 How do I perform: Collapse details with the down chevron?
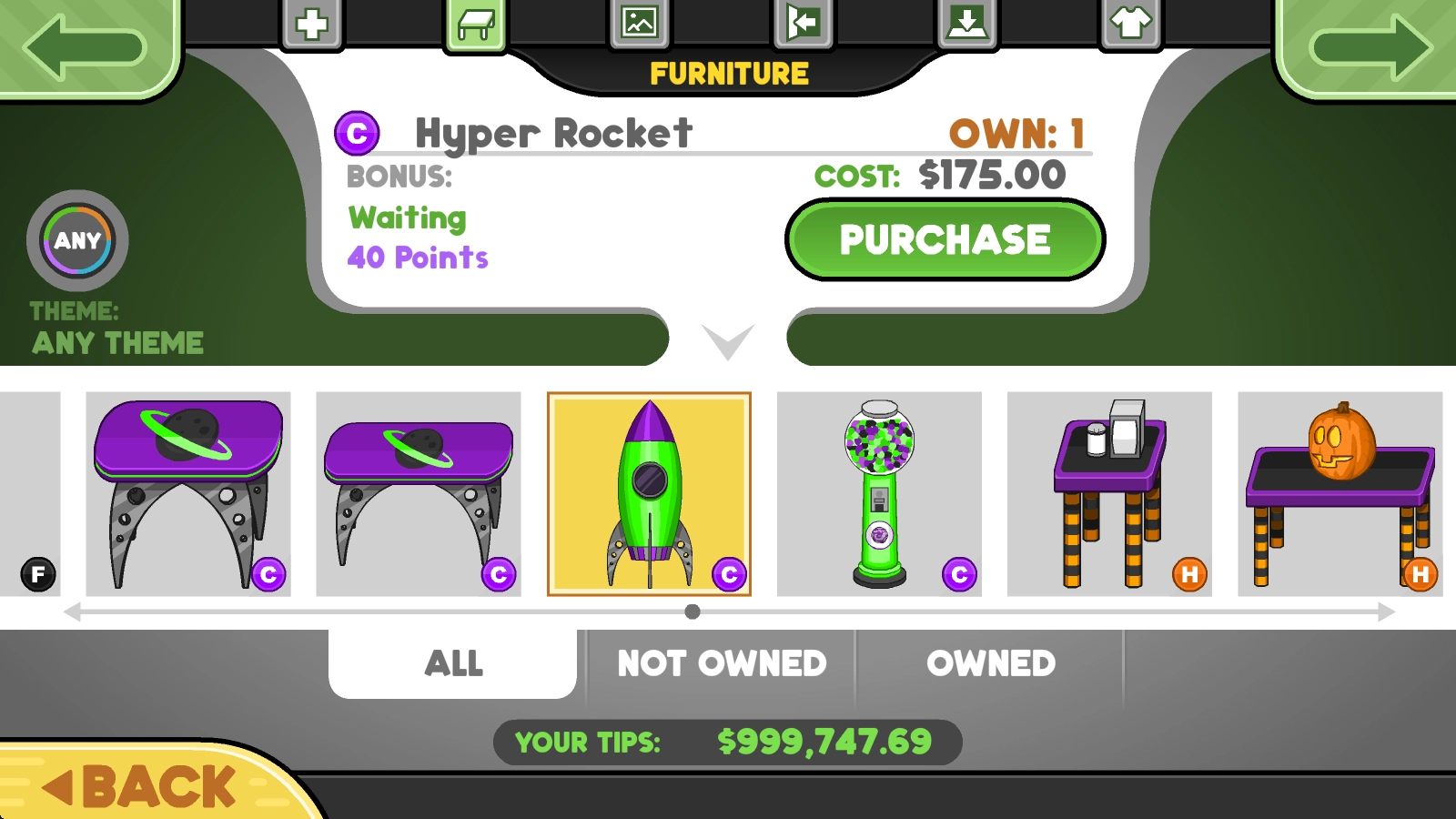click(x=728, y=341)
